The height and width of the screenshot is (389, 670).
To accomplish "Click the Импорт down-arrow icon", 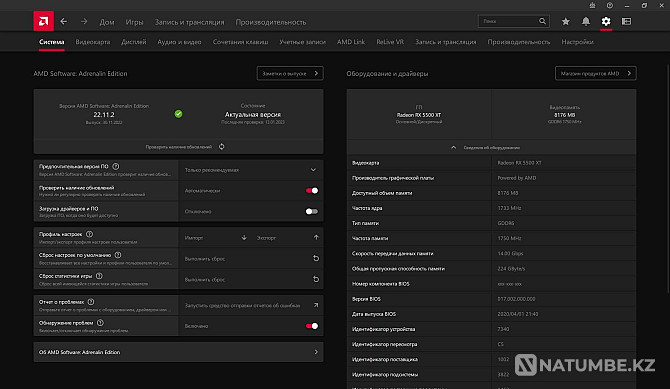I will [x=244, y=238].
